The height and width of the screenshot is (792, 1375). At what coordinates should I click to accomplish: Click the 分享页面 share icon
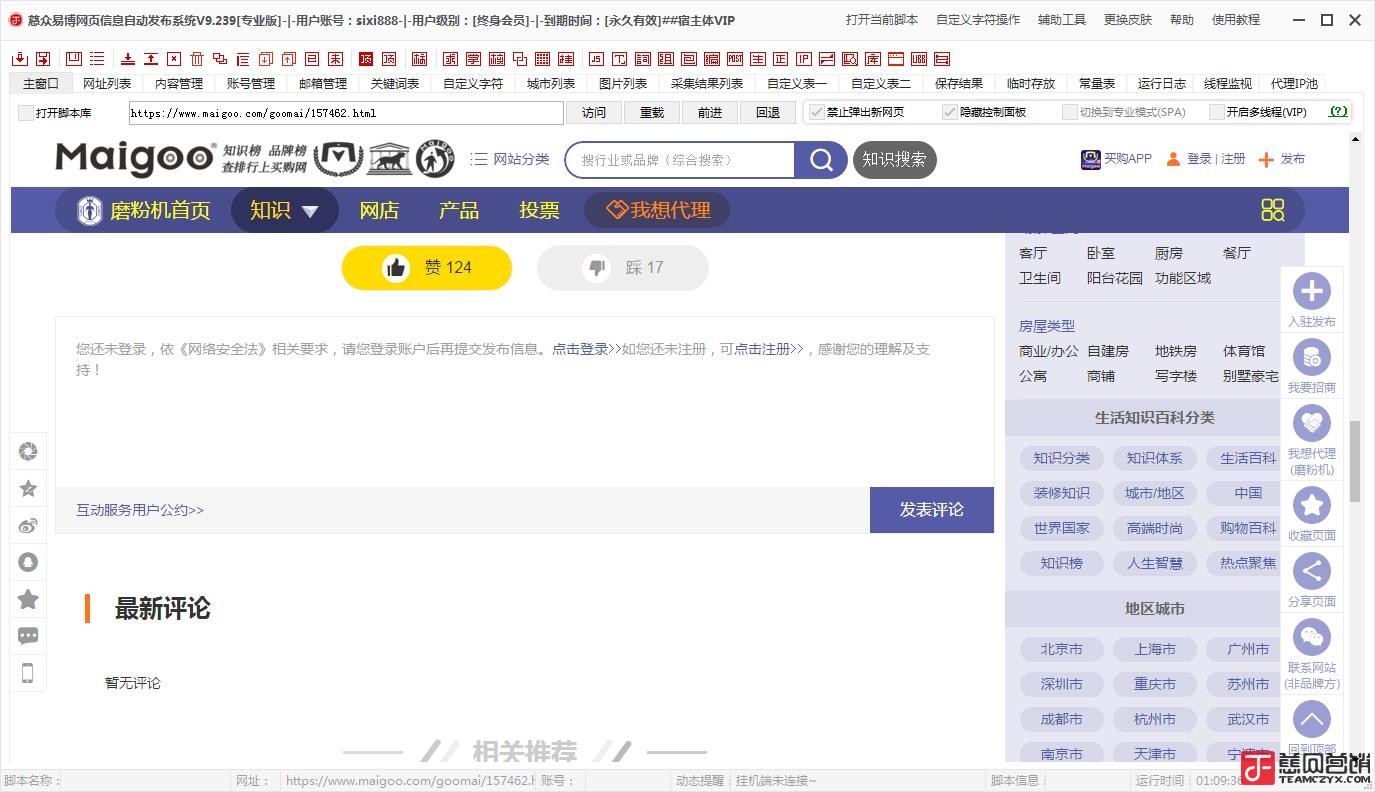pos(1312,571)
